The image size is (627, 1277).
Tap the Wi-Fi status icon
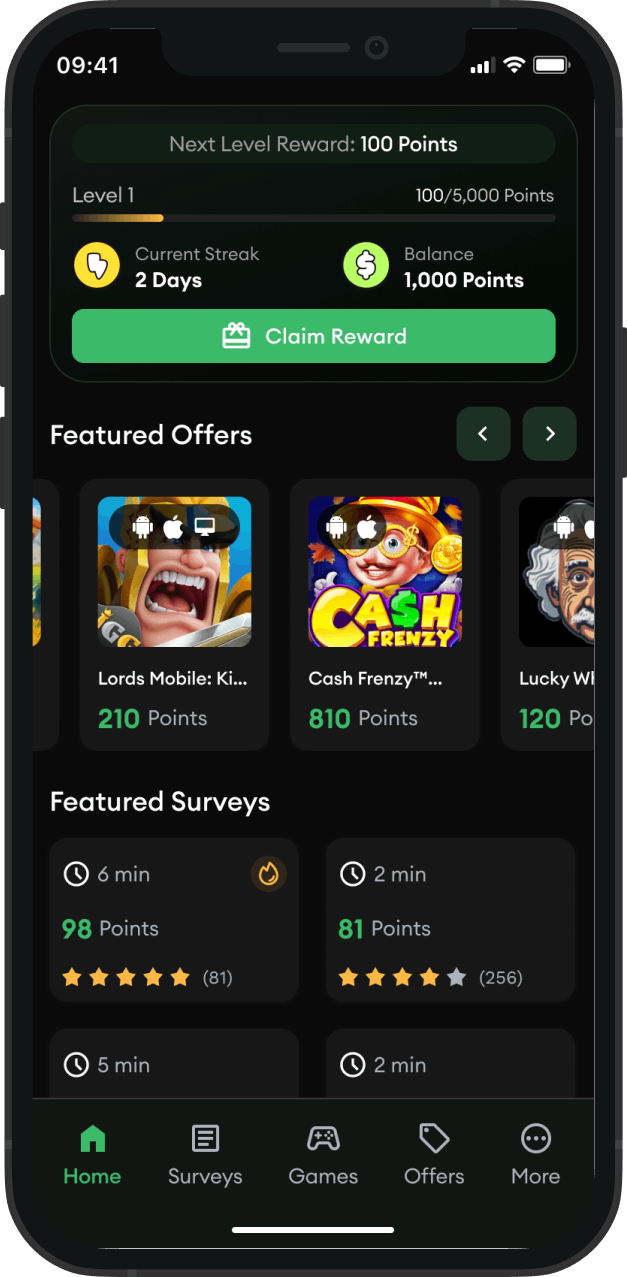coord(514,65)
